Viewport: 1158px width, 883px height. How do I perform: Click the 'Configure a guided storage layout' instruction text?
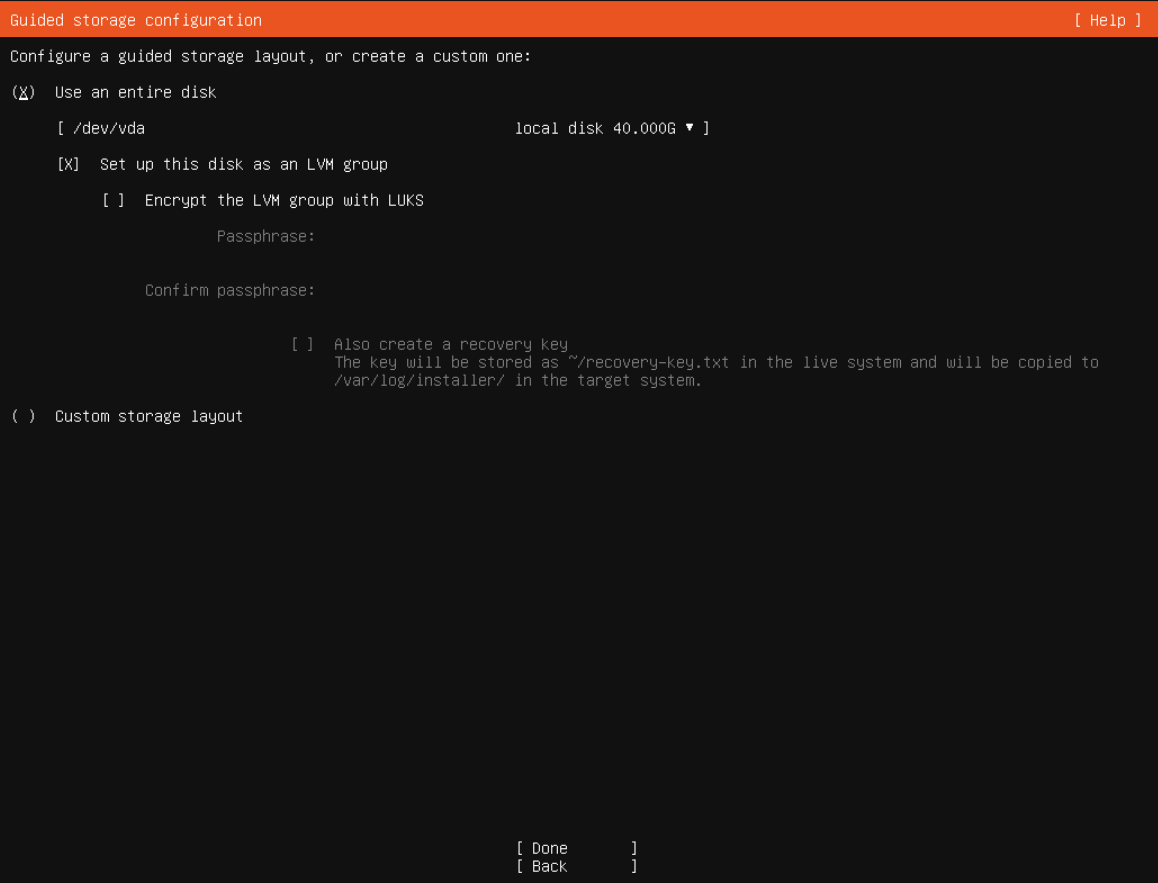tap(270, 56)
